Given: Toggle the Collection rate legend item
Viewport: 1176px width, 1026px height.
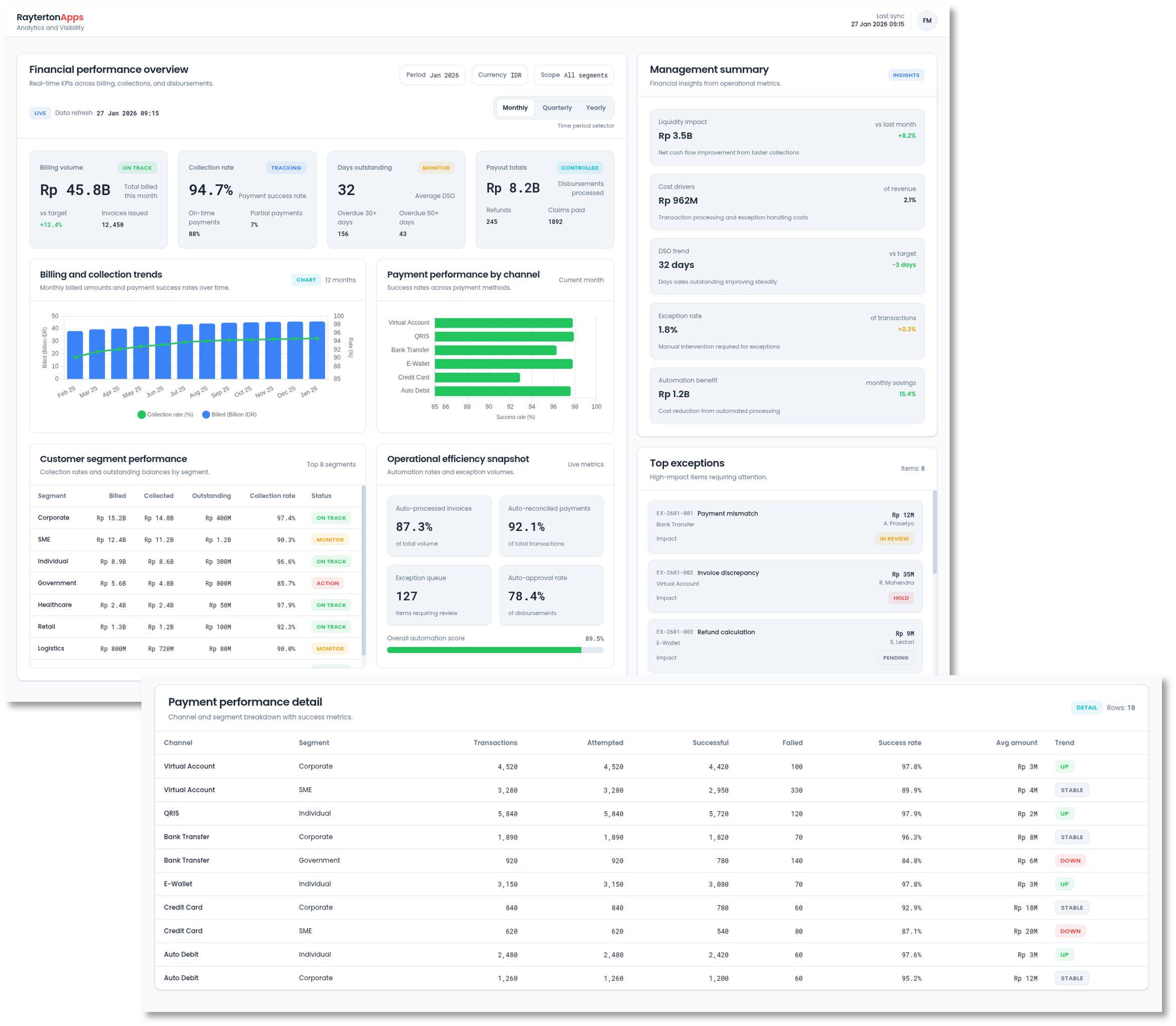Looking at the screenshot, I should pos(166,414).
